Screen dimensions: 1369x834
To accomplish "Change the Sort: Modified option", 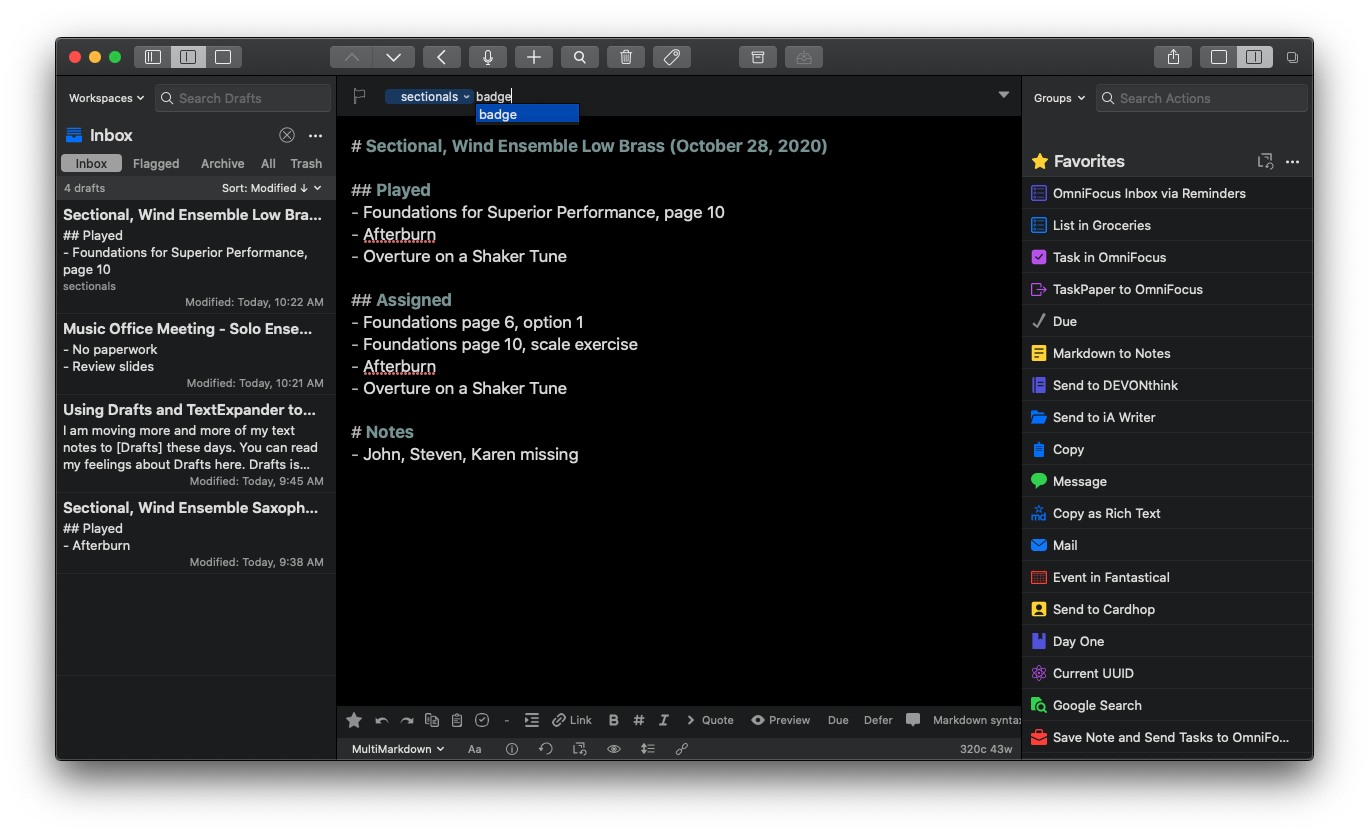I will pos(272,188).
